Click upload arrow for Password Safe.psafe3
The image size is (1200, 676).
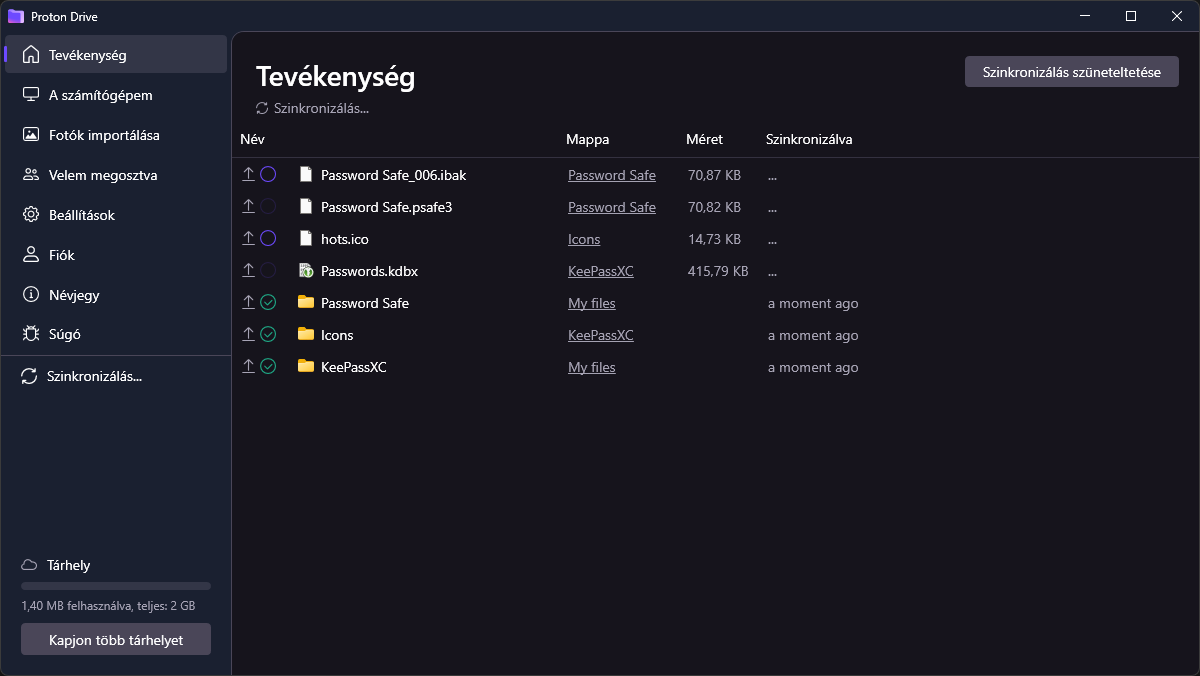click(x=249, y=207)
